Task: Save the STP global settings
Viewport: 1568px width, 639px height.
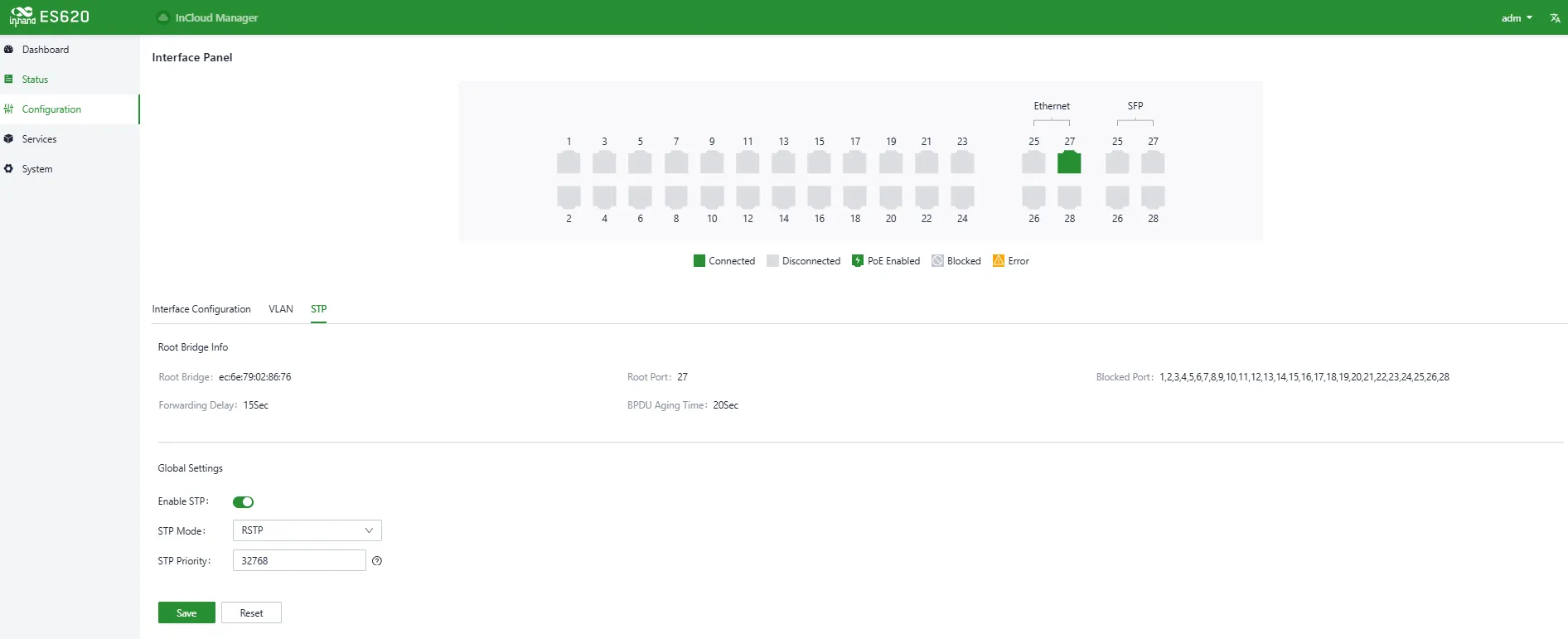Action: click(x=186, y=612)
